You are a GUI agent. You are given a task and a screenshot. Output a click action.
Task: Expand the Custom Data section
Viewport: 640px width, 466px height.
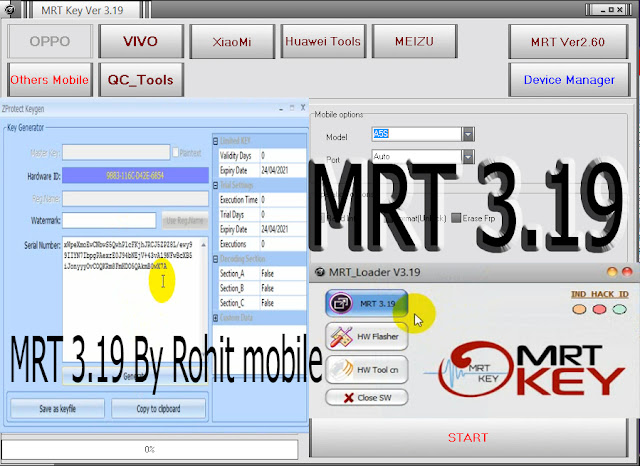click(x=216, y=317)
